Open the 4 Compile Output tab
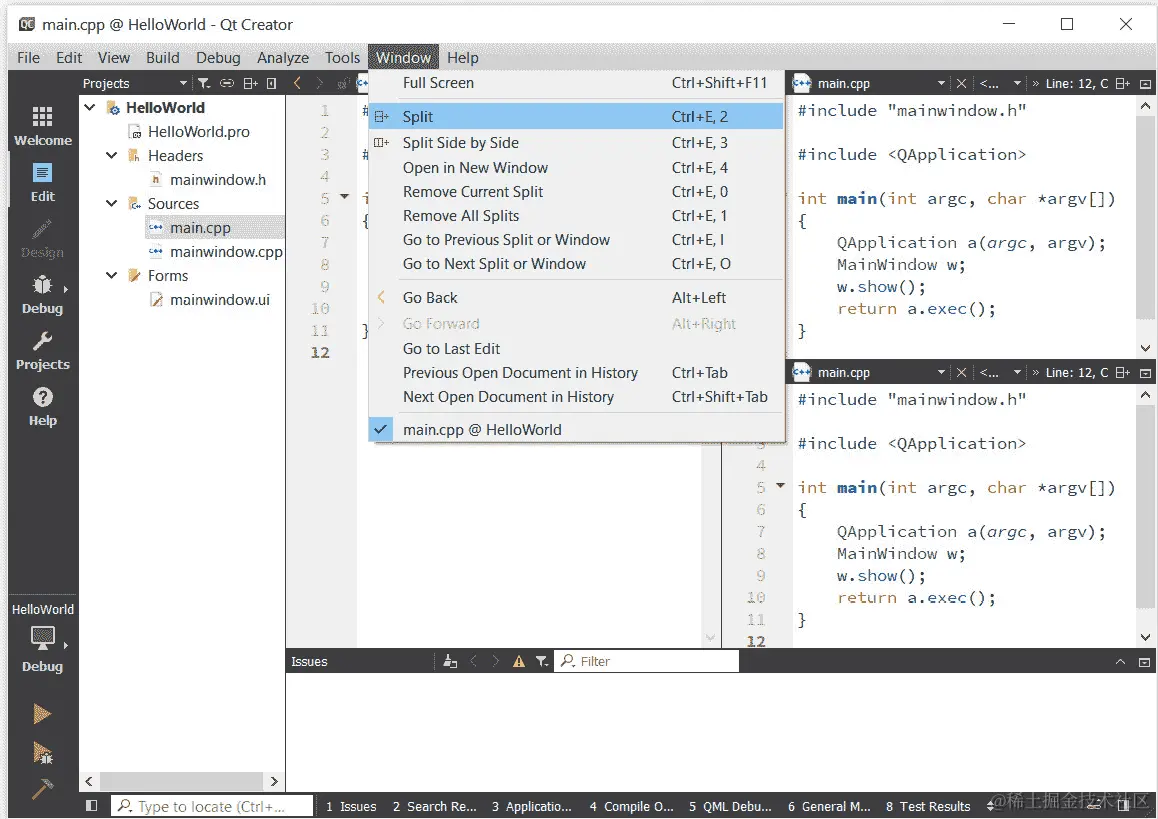 pos(631,806)
